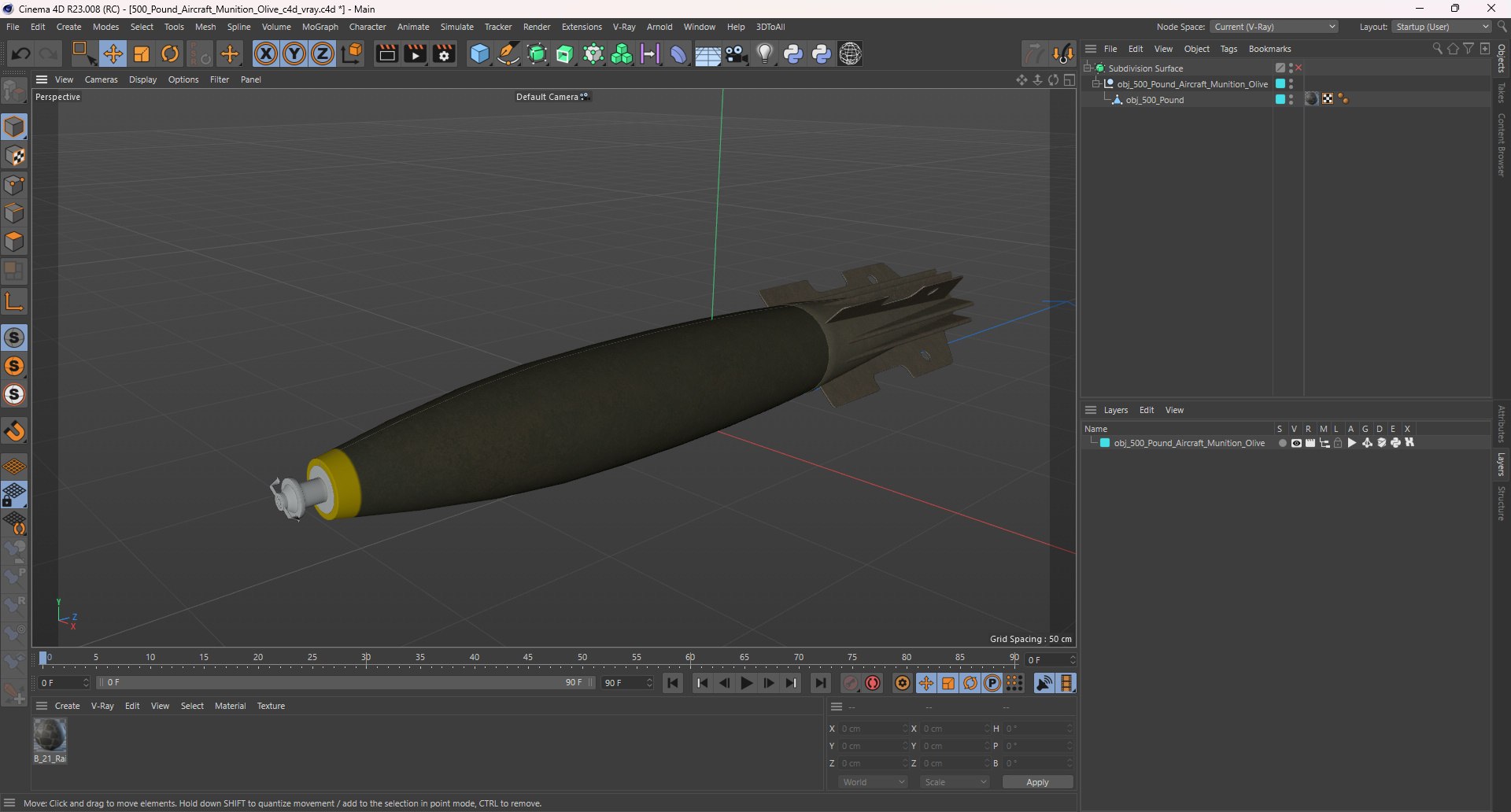
Task: Toggle Y axis lock
Action: point(294,54)
